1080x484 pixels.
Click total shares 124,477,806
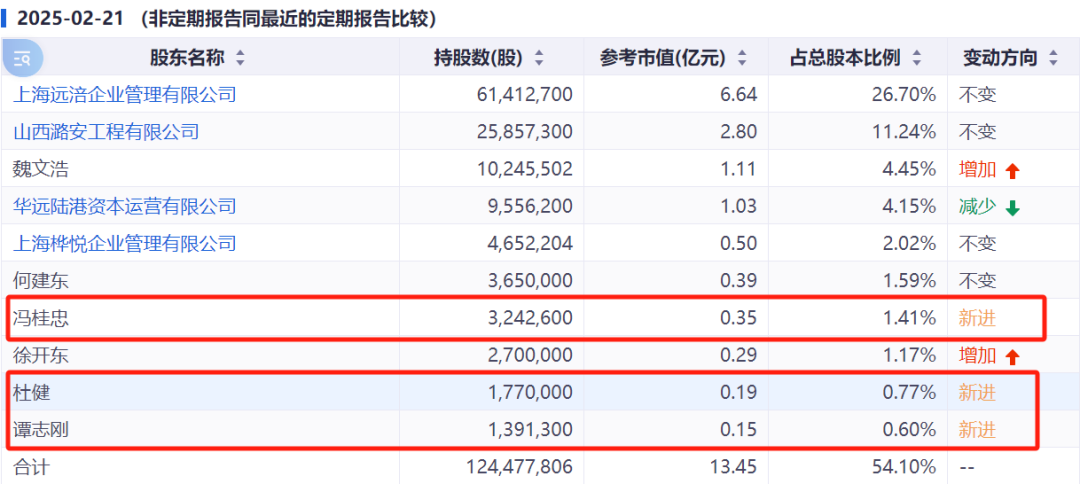[518, 467]
